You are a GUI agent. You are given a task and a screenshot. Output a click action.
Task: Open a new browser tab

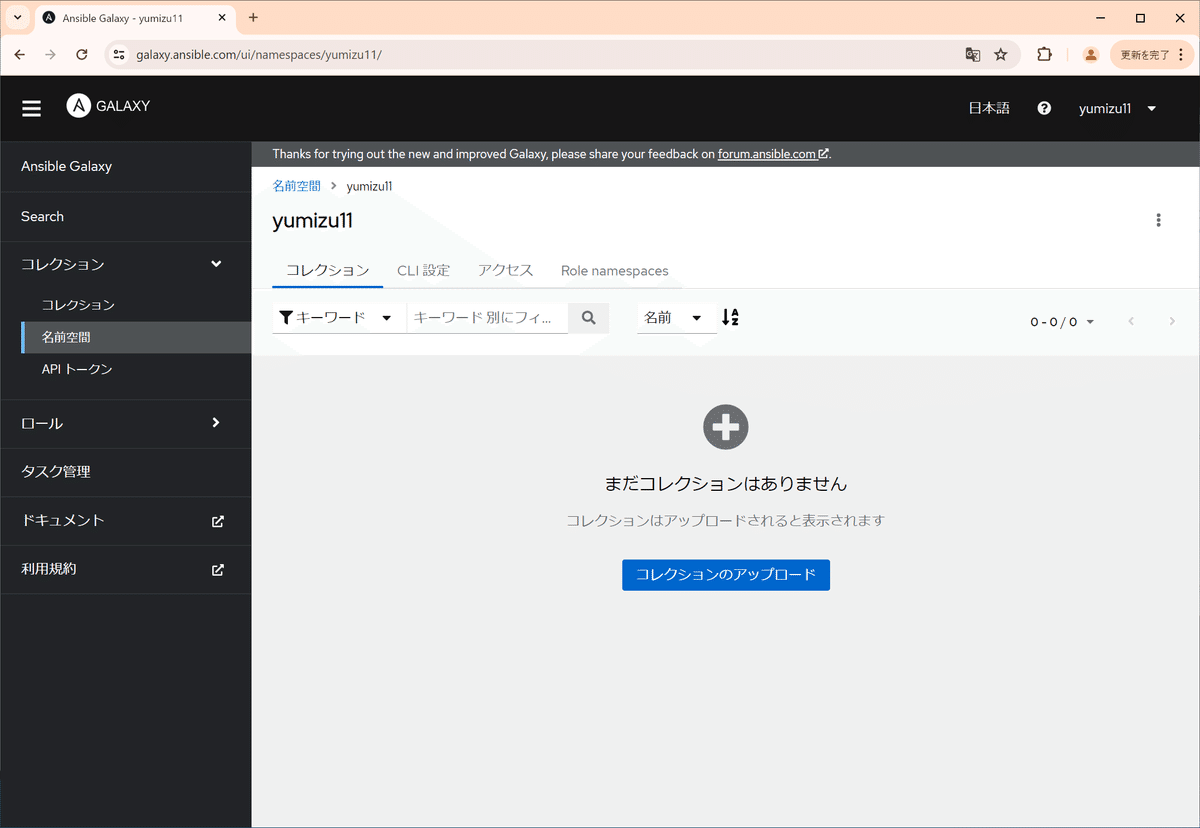253,18
